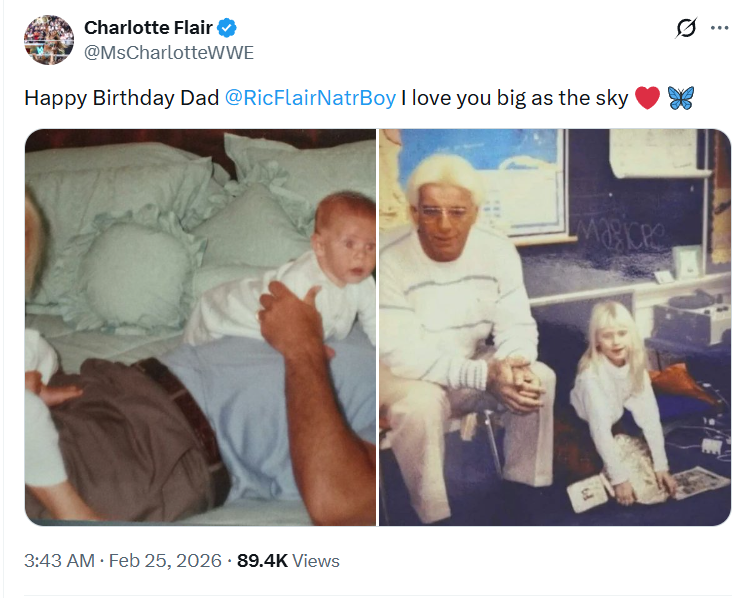Viewport: 747px width, 598px height.
Task: Click the 3:43 AM timestamp
Action: pyautogui.click(x=60, y=561)
